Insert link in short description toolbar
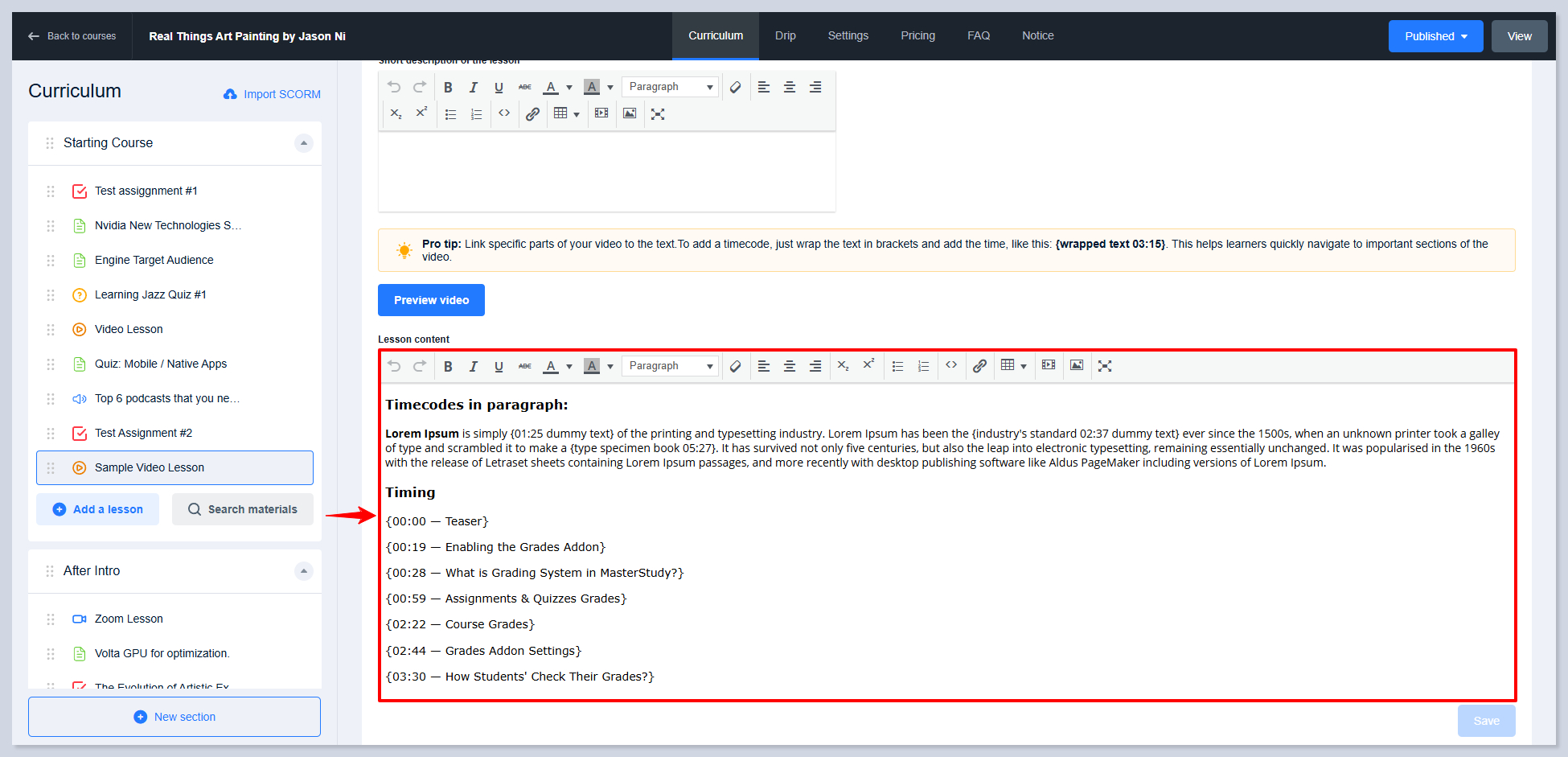Viewport: 1568px width, 757px height. click(532, 114)
